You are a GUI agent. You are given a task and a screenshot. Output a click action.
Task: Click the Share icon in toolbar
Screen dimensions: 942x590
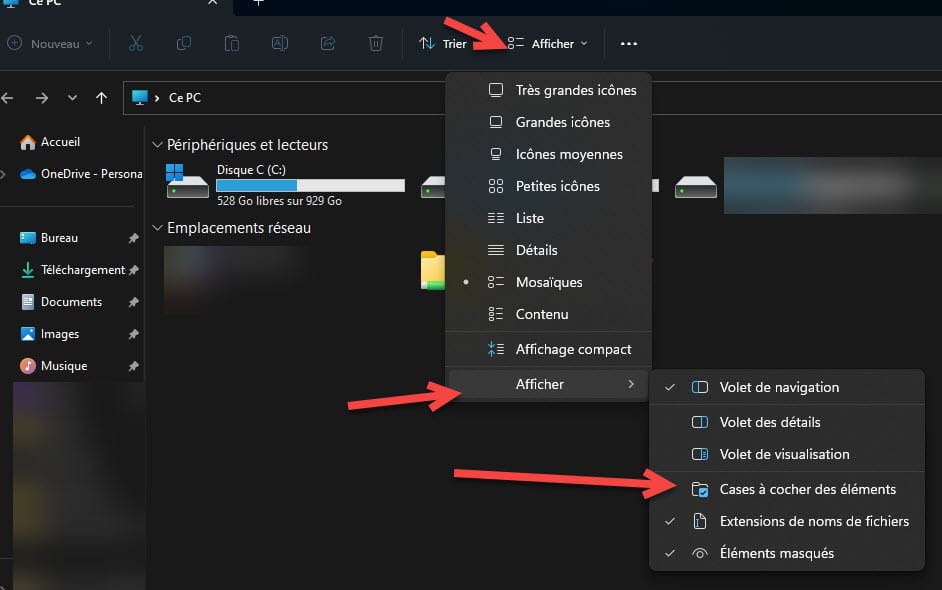pyautogui.click(x=328, y=43)
